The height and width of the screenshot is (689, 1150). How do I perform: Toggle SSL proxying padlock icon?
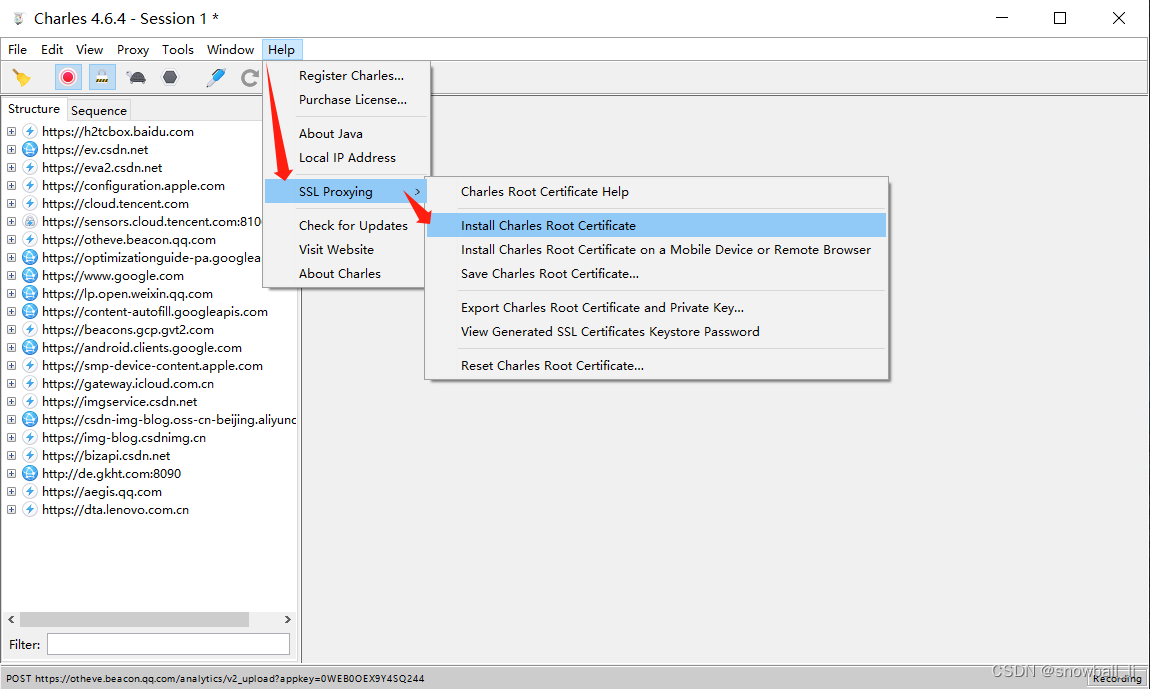[x=102, y=77]
